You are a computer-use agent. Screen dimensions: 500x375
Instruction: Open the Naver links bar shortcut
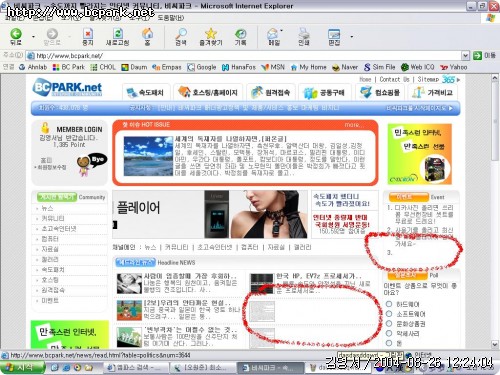click(x=345, y=67)
